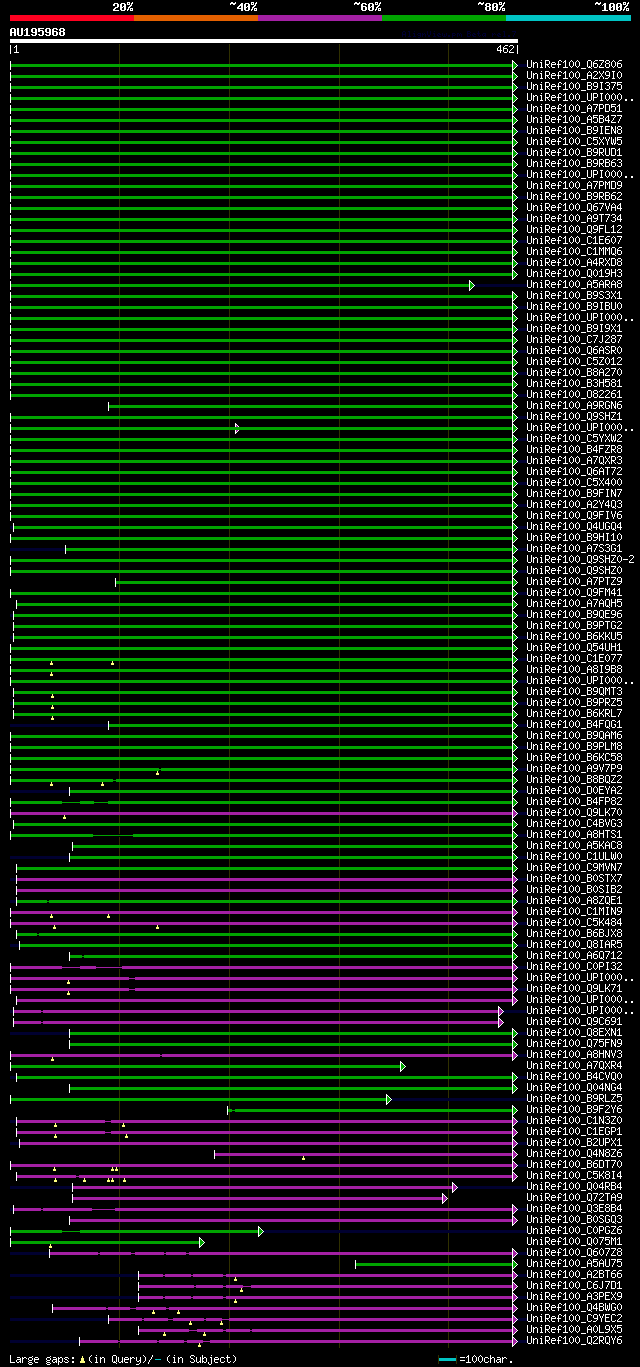Screen dimensions: 640x1367
Task: Click the short green alignment bar for A5AU75
Action: [x=436, y=1264]
